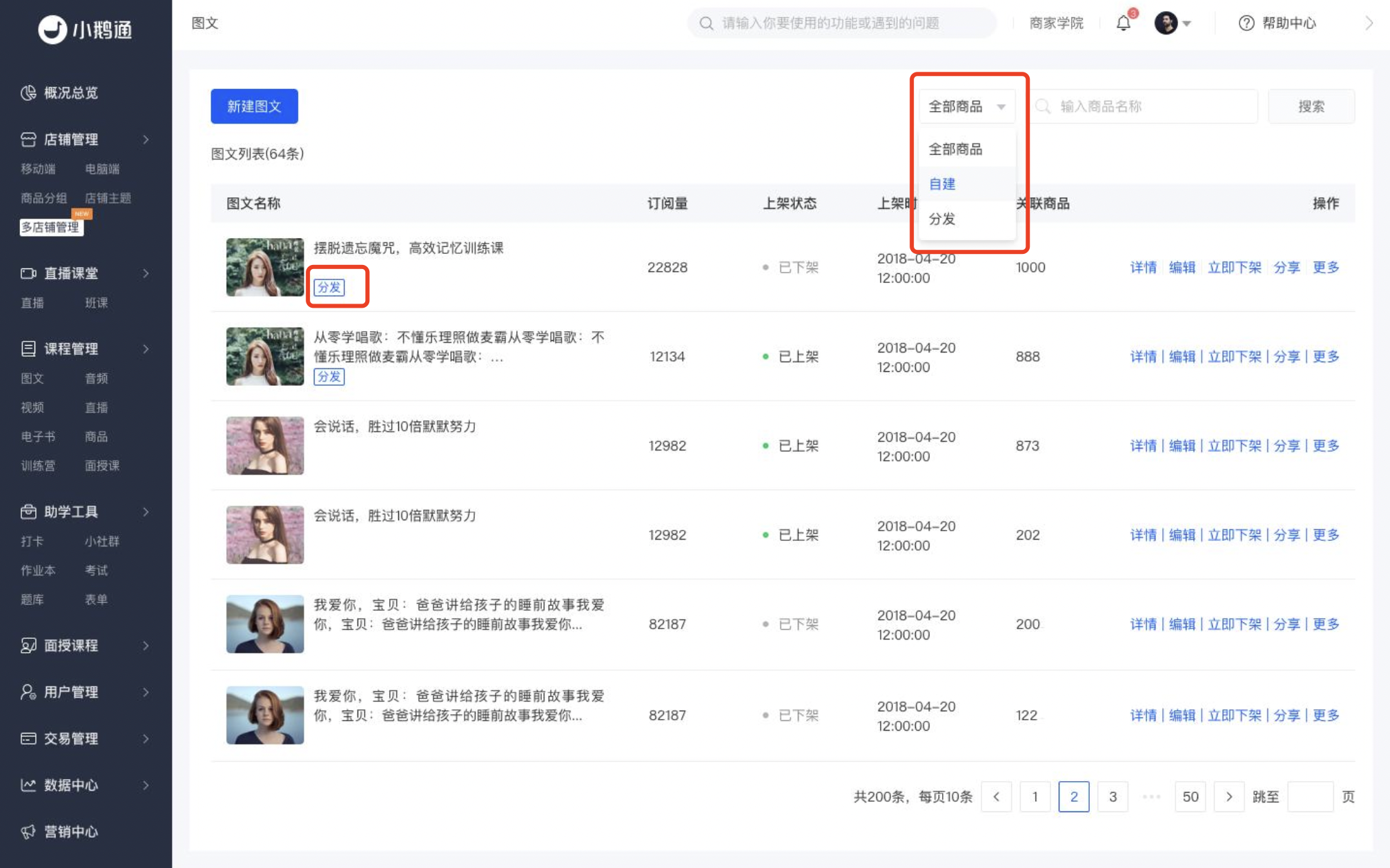Expand 交易管理 sidebar chevron
This screenshot has width=1390, height=868.
146,738
